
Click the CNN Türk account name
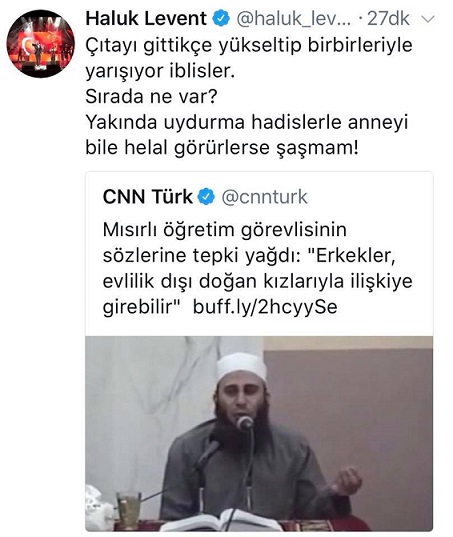coord(148,197)
